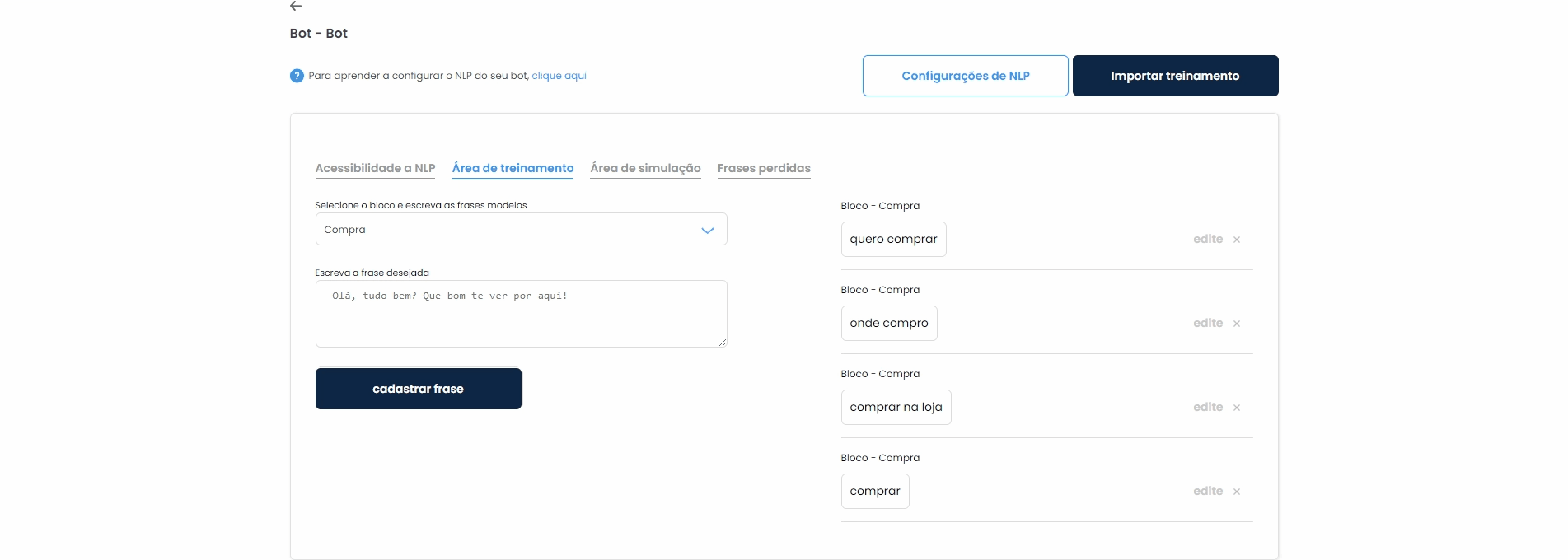Click the 'comprar' phrase chip
This screenshot has width=1568, height=560.
[x=874, y=491]
